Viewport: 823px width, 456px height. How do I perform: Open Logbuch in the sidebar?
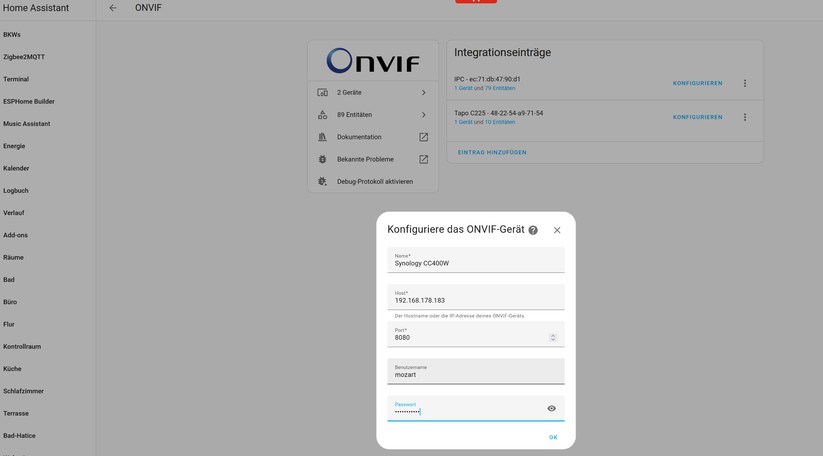[16, 190]
